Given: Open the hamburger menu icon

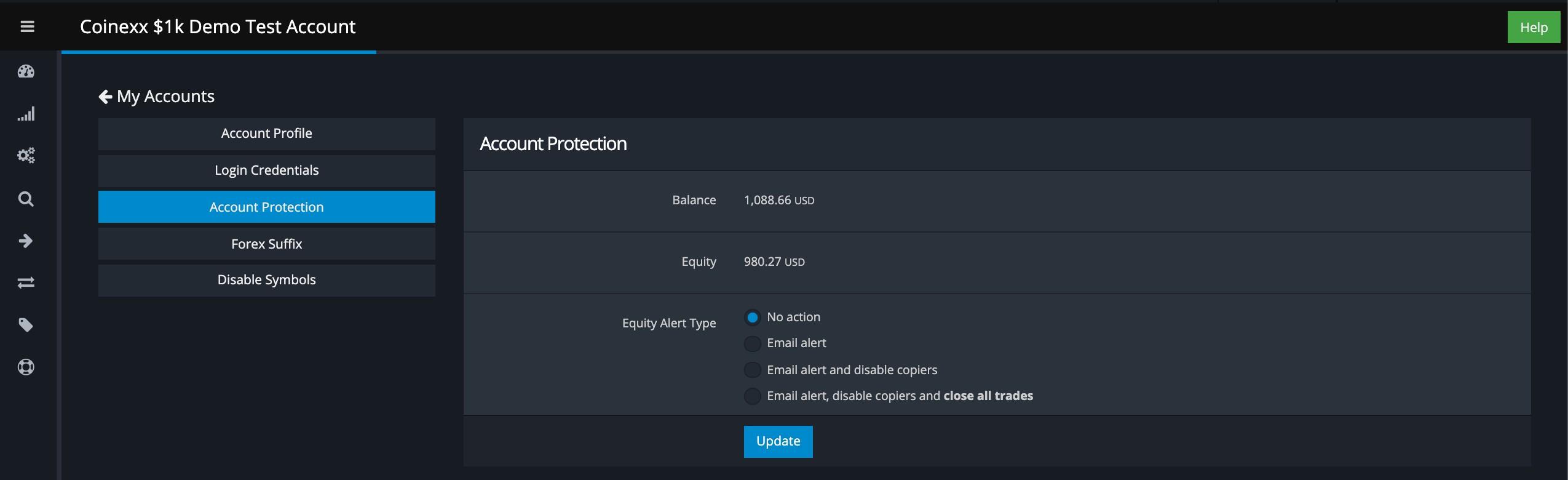Looking at the screenshot, I should (x=27, y=26).
